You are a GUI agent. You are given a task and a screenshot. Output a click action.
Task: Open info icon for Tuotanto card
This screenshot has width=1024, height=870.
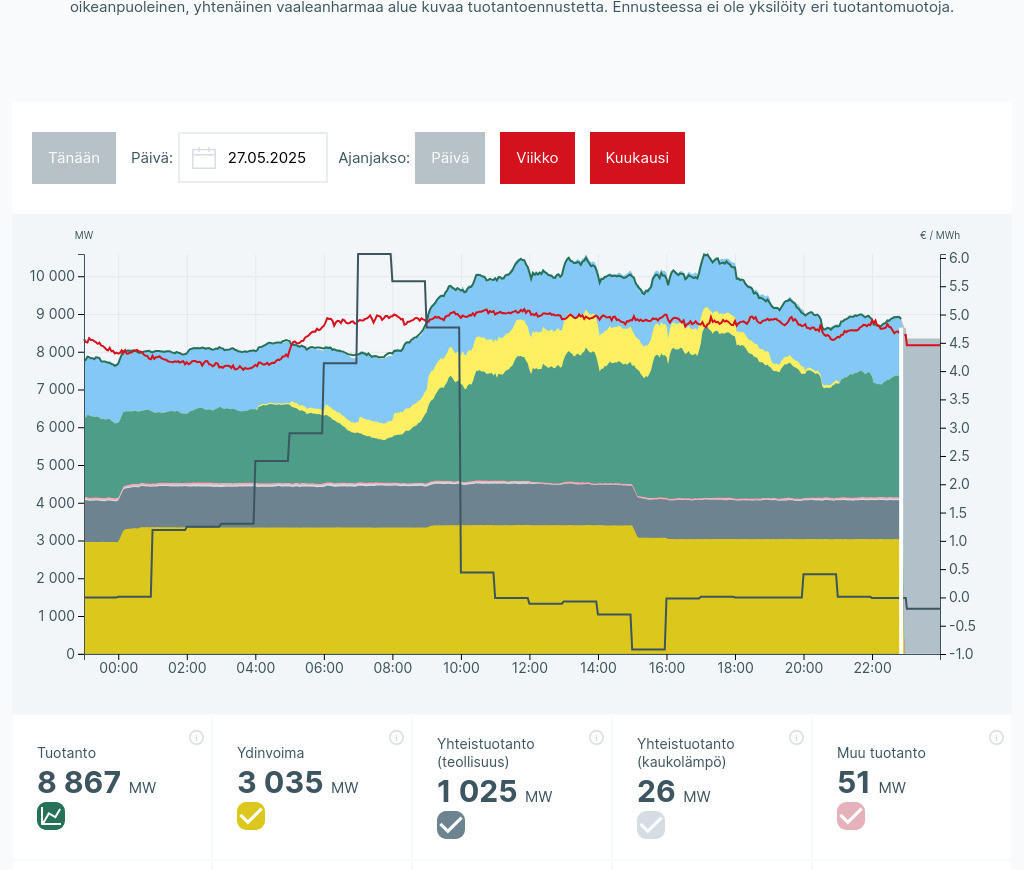coord(196,738)
